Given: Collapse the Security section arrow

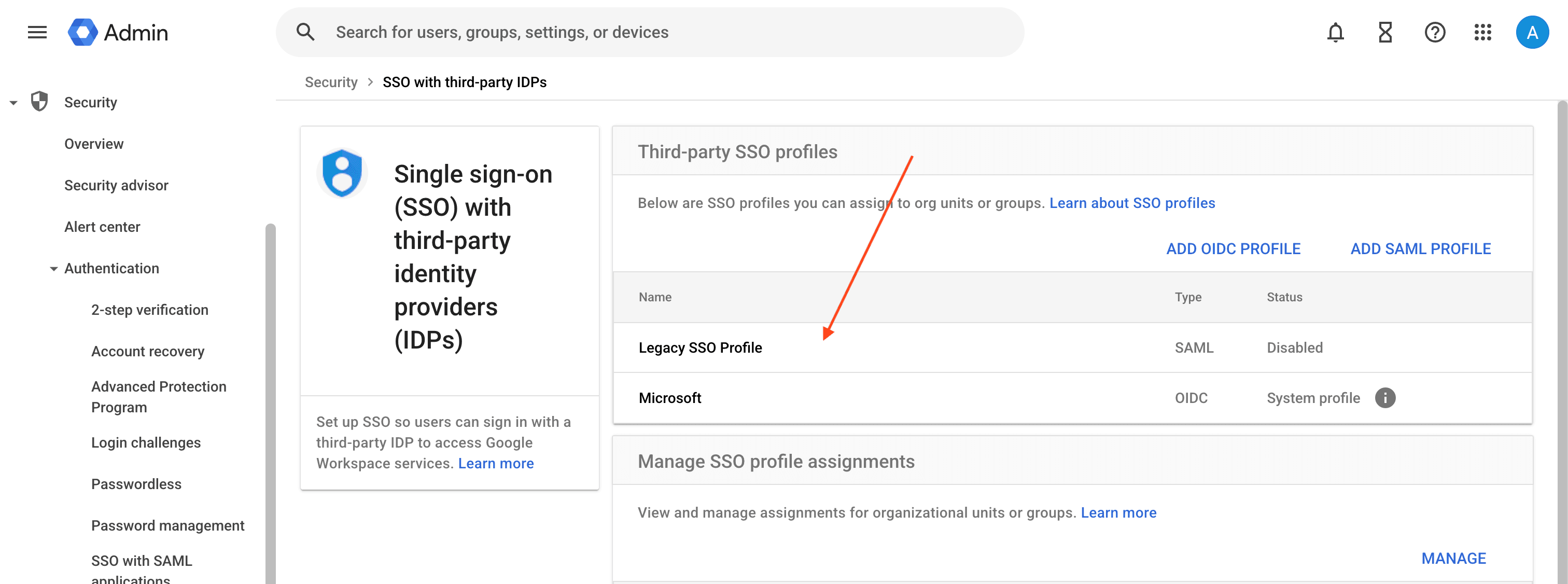Looking at the screenshot, I should 13,103.
